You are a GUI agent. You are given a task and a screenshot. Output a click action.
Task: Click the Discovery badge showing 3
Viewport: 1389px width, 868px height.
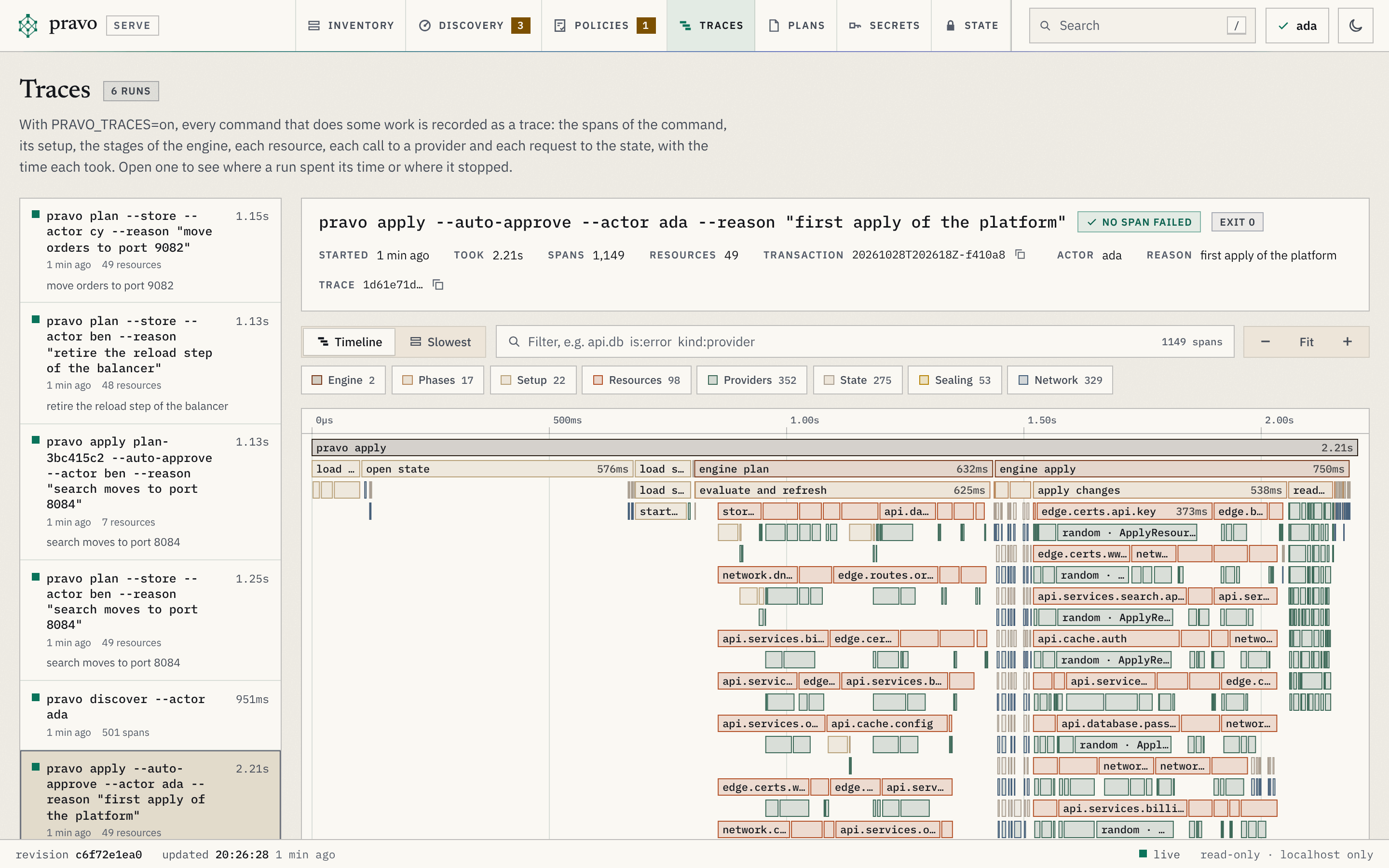click(x=520, y=25)
